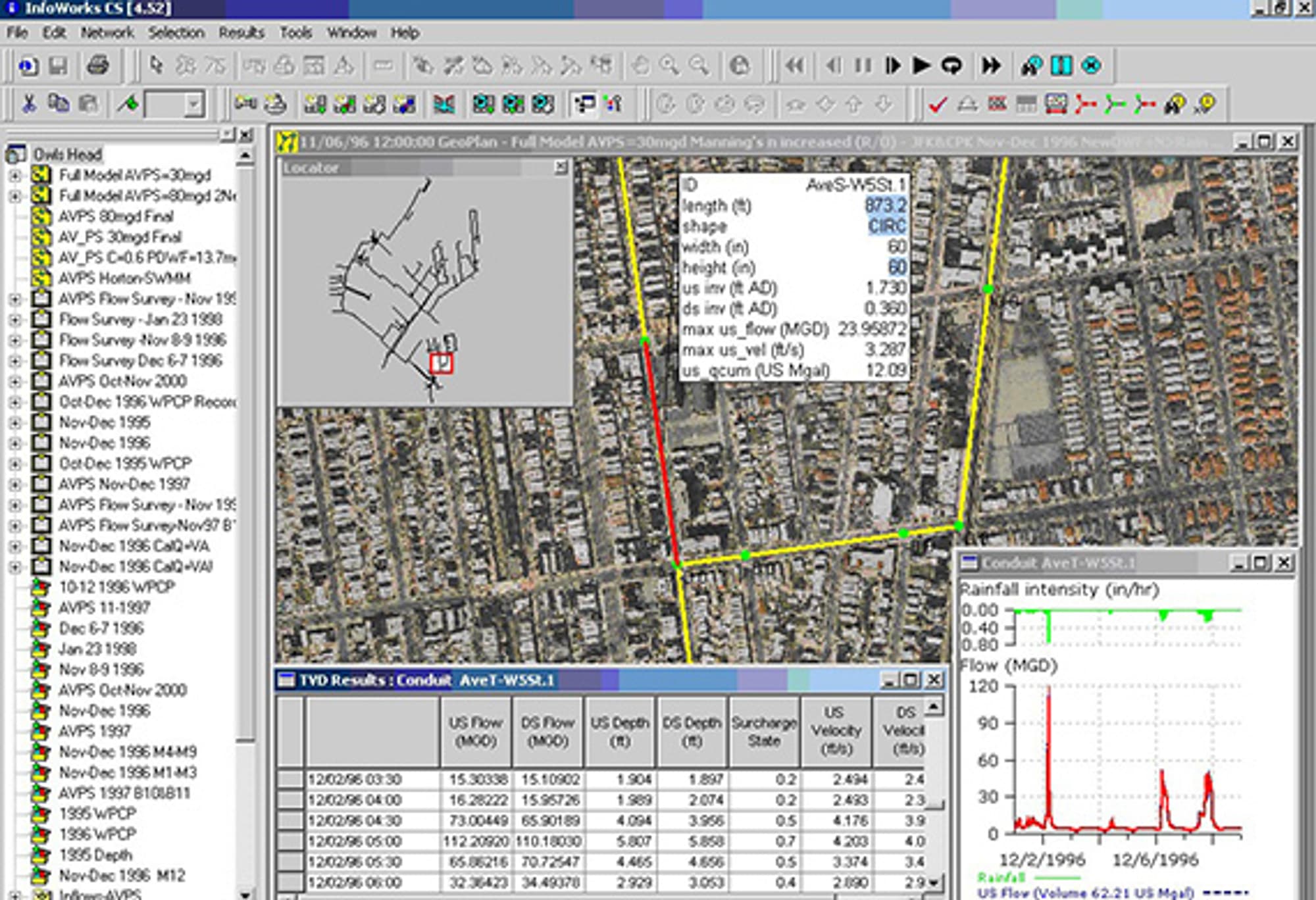Select AVPS 80mgd Final in the tree
The image size is (1316, 900).
116,216
